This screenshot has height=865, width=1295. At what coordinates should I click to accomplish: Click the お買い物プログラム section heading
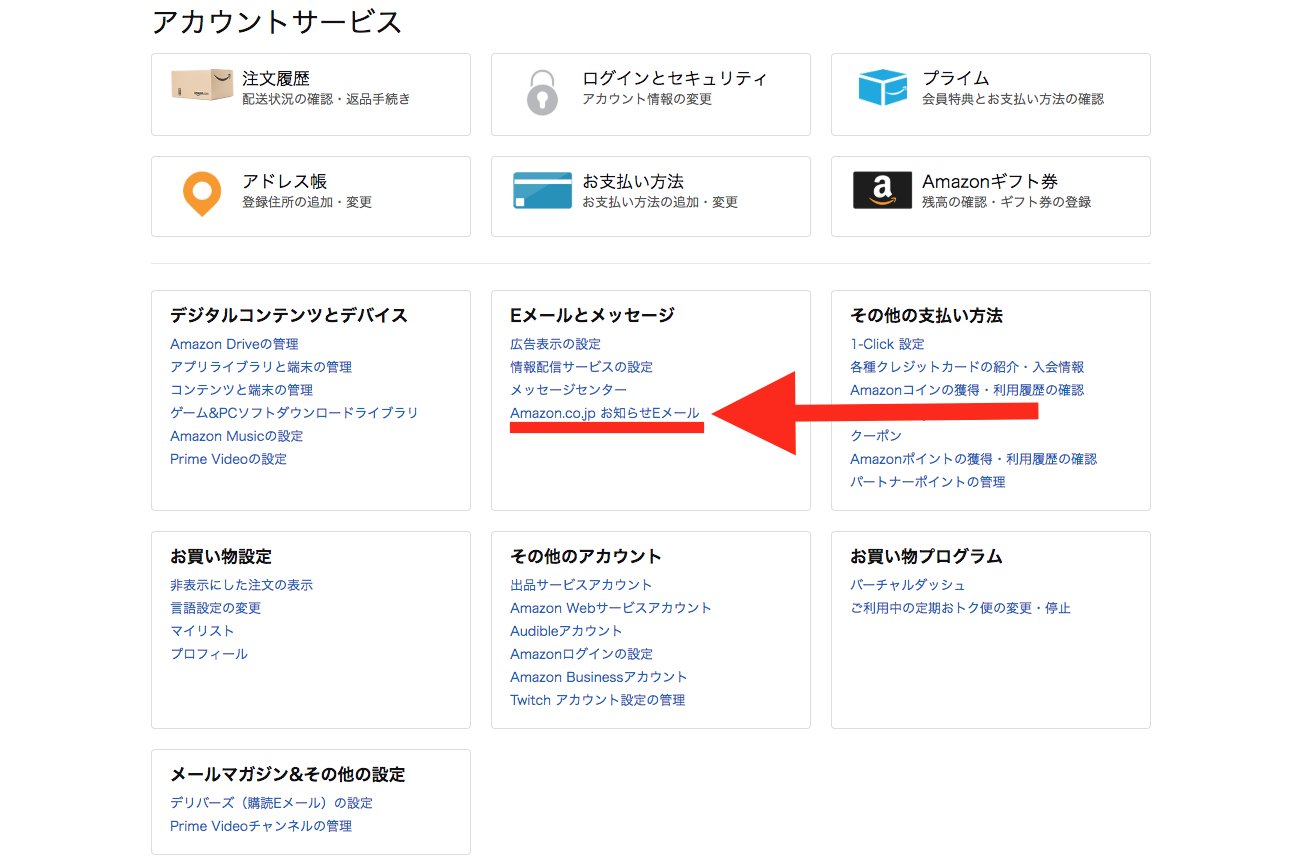tap(926, 556)
